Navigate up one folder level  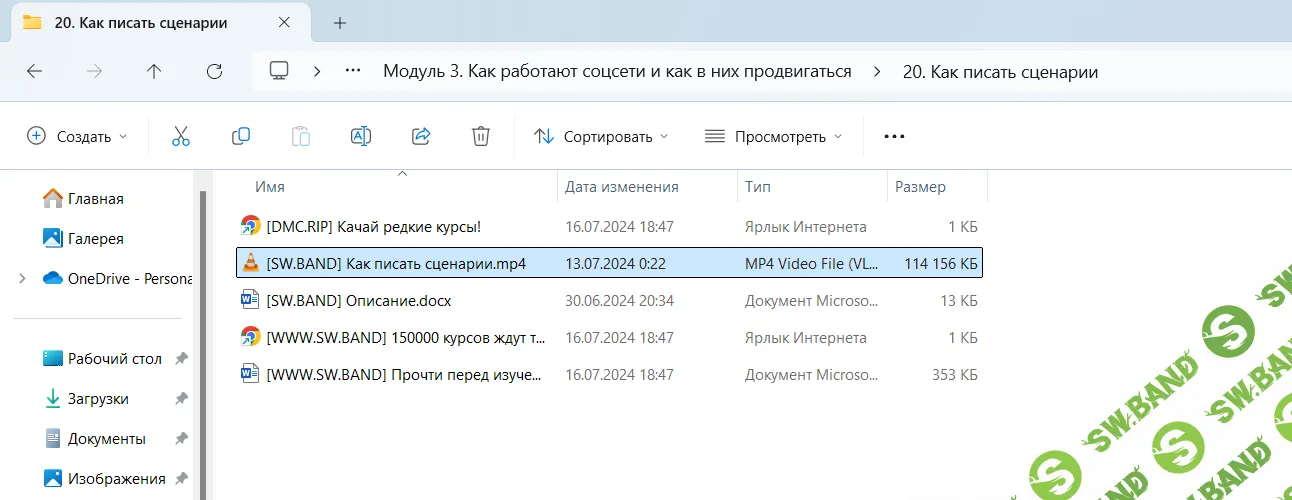(x=154, y=71)
